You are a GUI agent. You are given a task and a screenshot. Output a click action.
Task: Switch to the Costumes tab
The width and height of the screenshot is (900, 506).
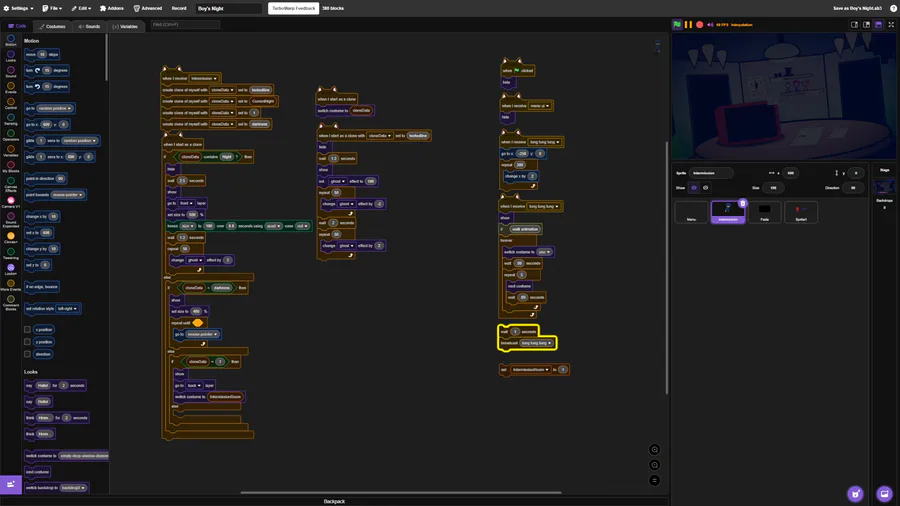tap(52, 26)
